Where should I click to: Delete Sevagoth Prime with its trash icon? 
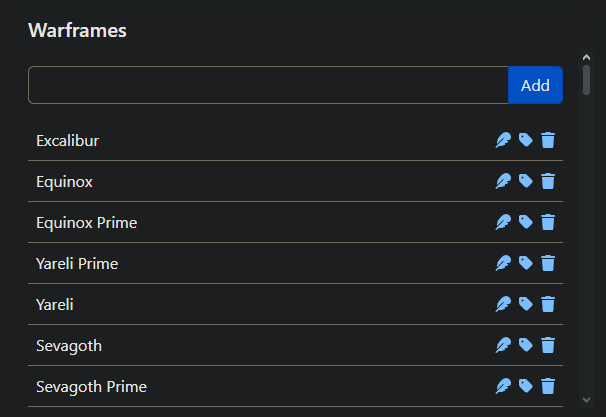(x=548, y=386)
